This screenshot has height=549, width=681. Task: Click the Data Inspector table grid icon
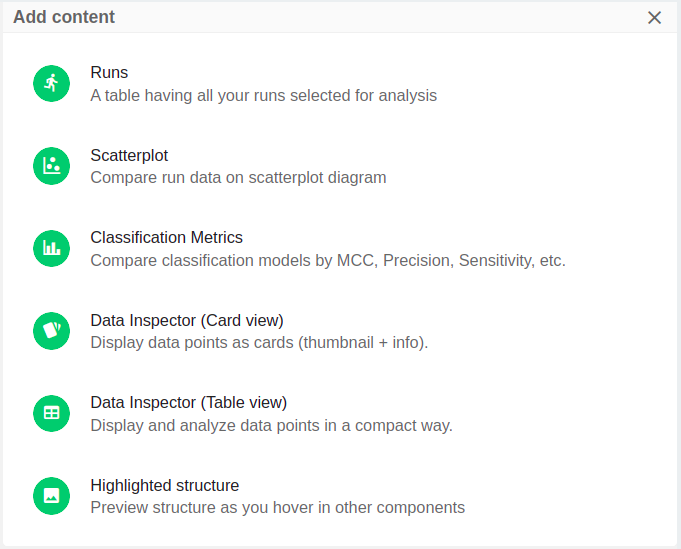coord(51,413)
